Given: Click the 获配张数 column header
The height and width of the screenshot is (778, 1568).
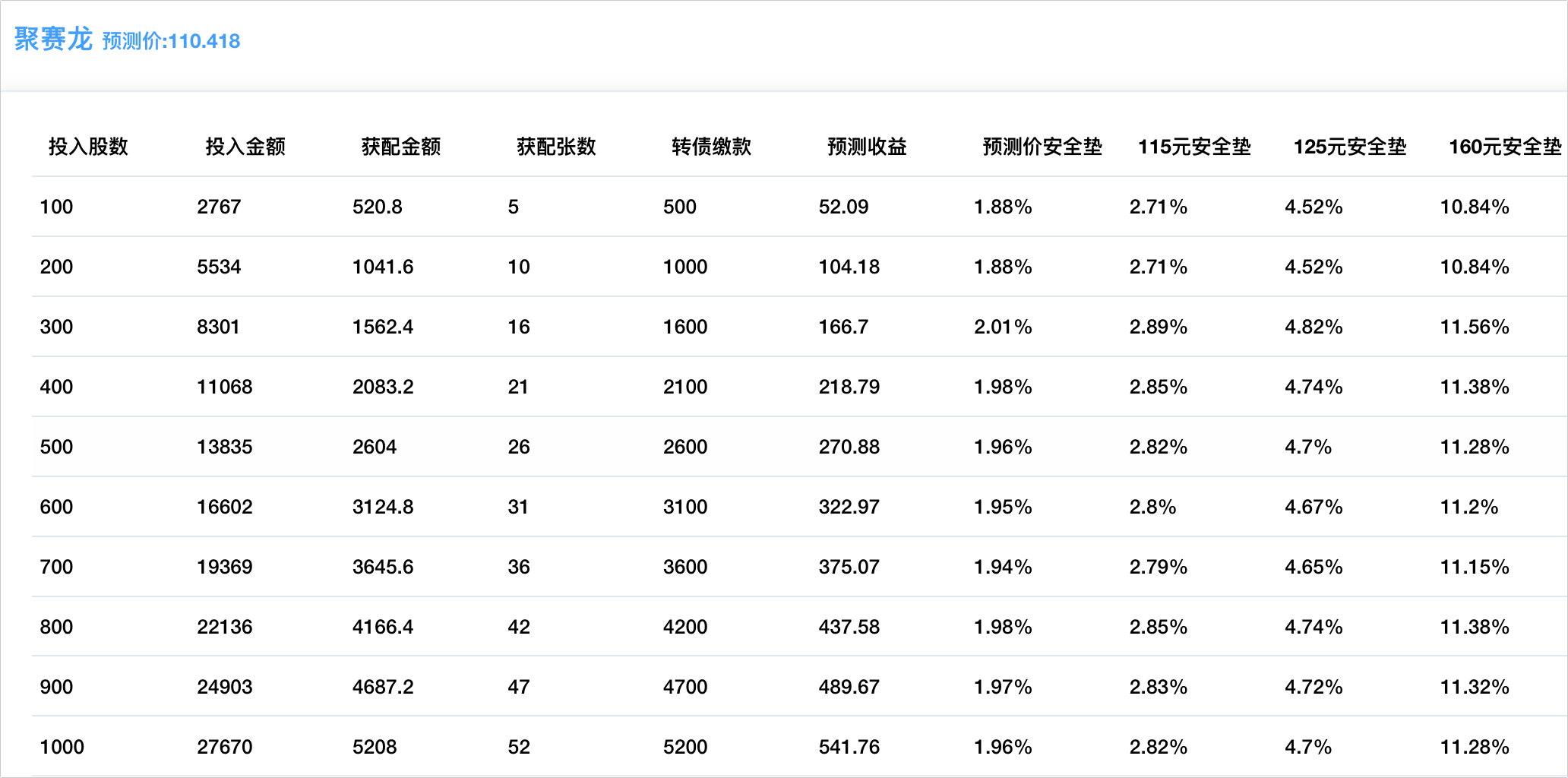Looking at the screenshot, I should tap(556, 147).
